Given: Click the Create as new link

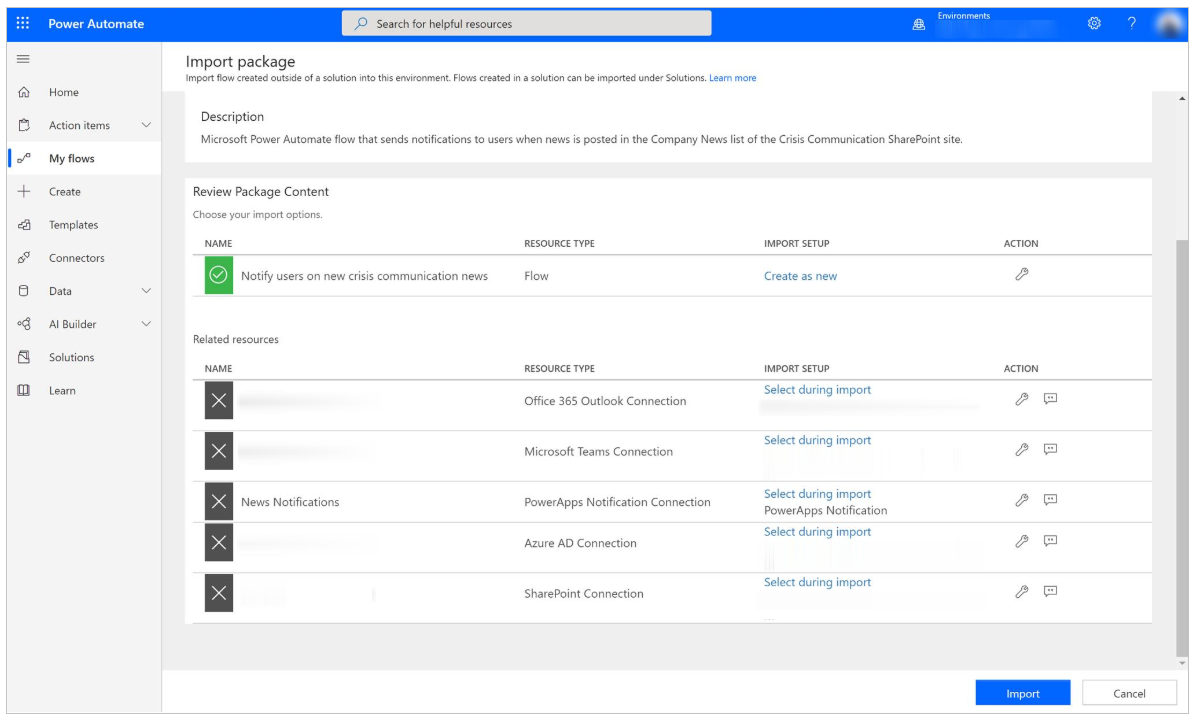Looking at the screenshot, I should click(800, 276).
